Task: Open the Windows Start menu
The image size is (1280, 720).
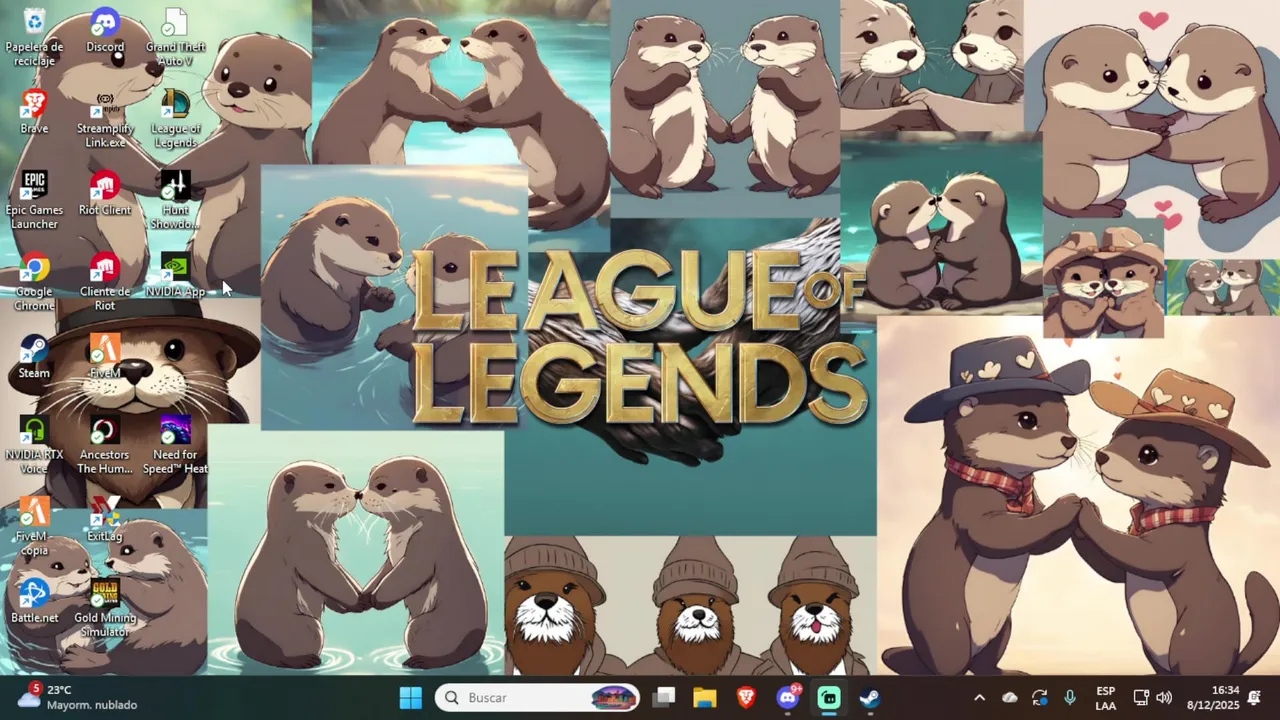Action: pos(411,698)
